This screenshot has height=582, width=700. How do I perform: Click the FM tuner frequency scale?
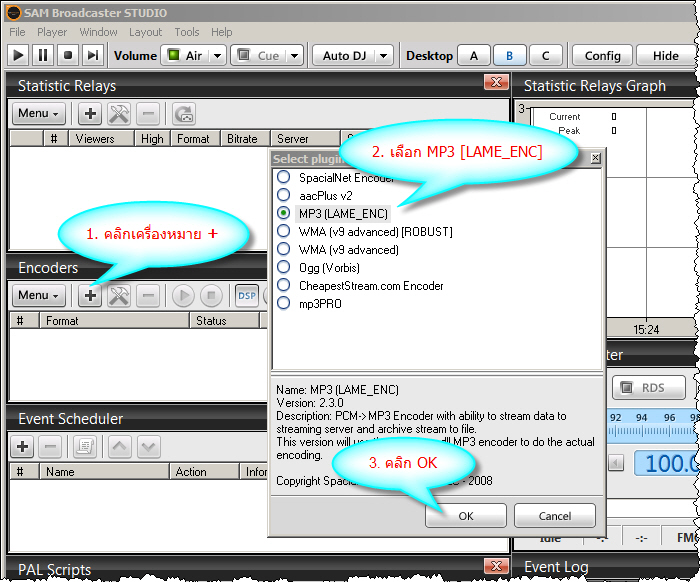click(651, 424)
